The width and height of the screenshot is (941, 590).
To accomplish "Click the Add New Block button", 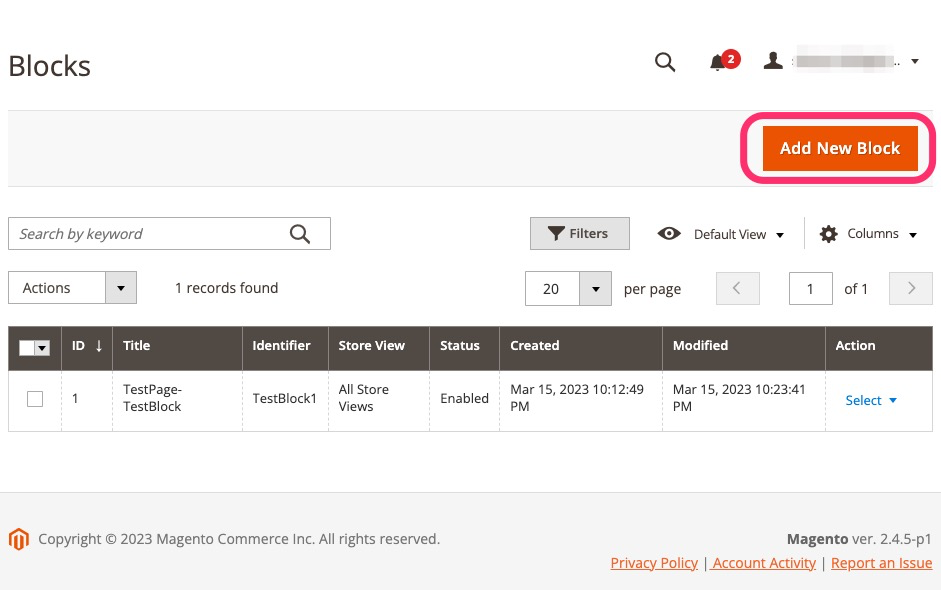I will point(839,148).
